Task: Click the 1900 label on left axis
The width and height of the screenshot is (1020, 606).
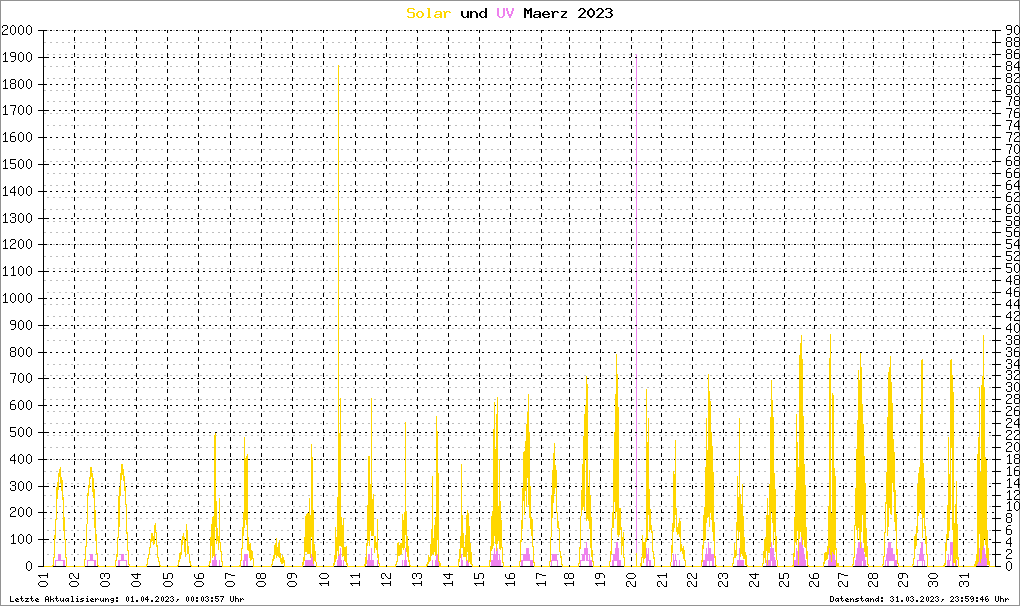Action: pos(17,57)
